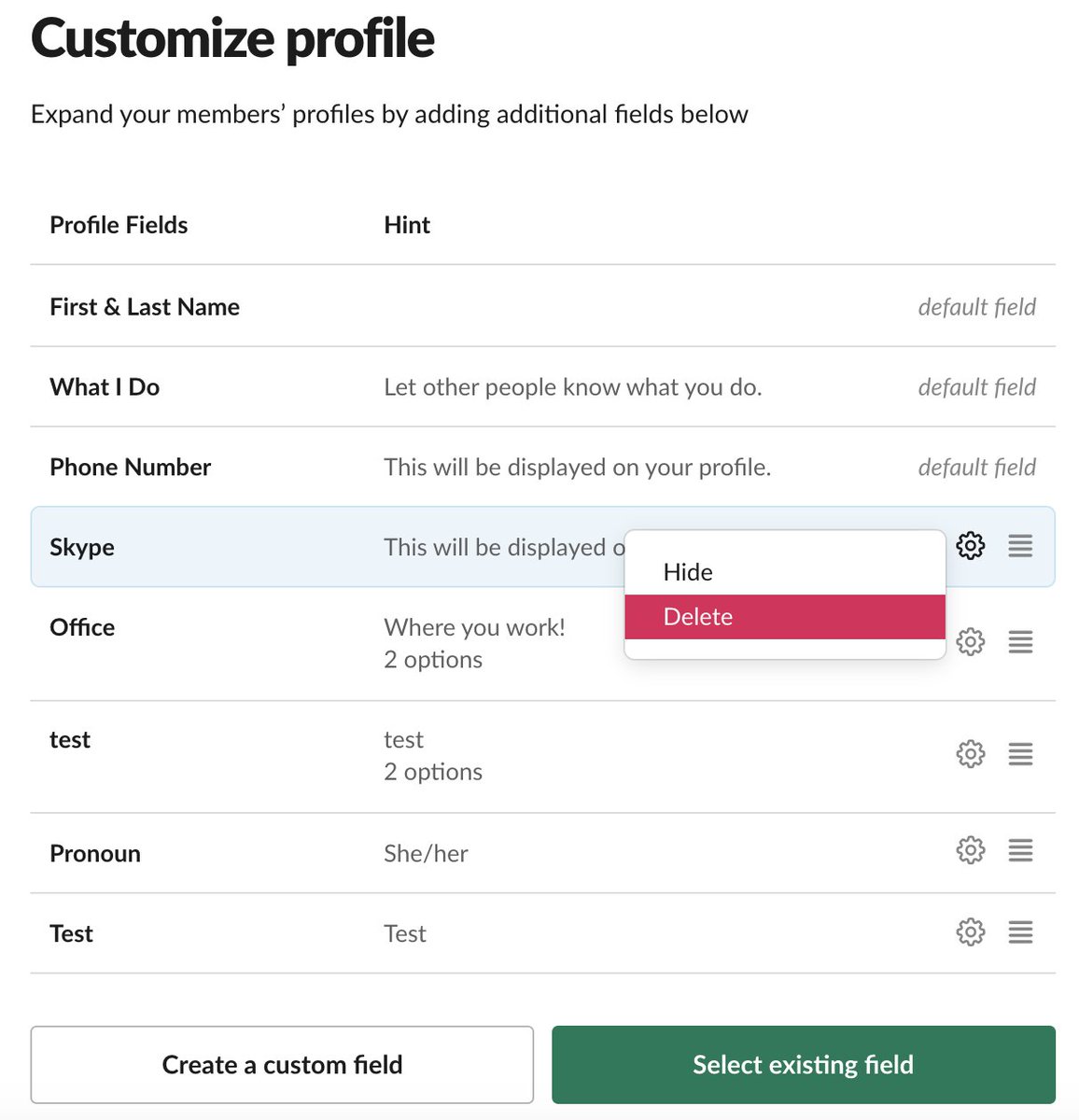Select the Skype profile field row

(82, 547)
